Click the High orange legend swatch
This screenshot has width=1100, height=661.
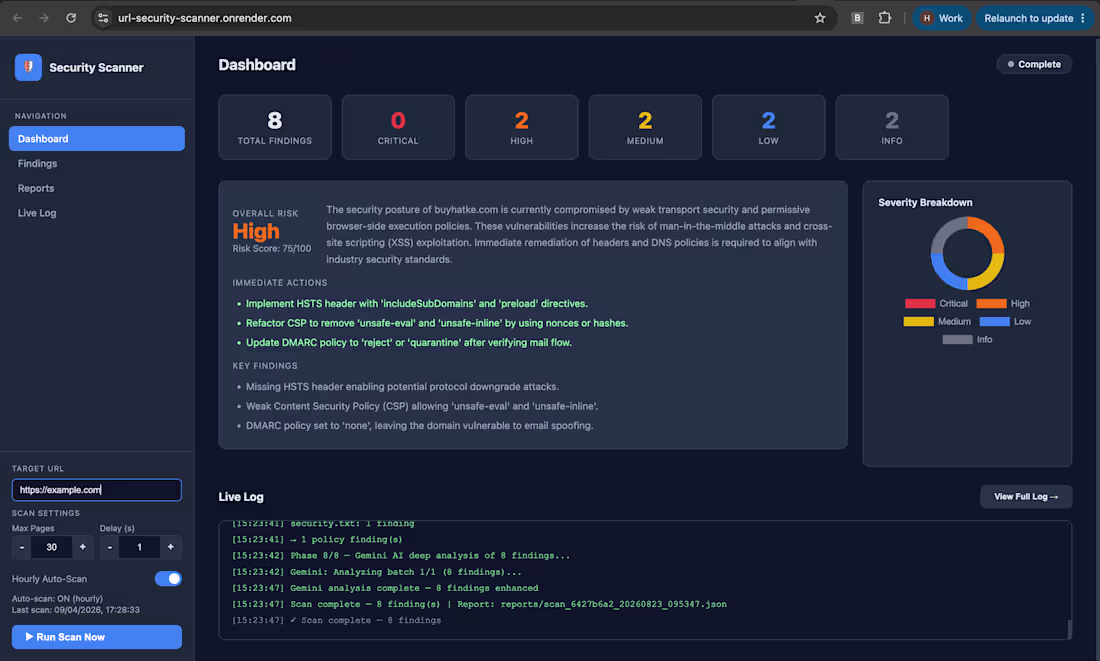tap(991, 303)
